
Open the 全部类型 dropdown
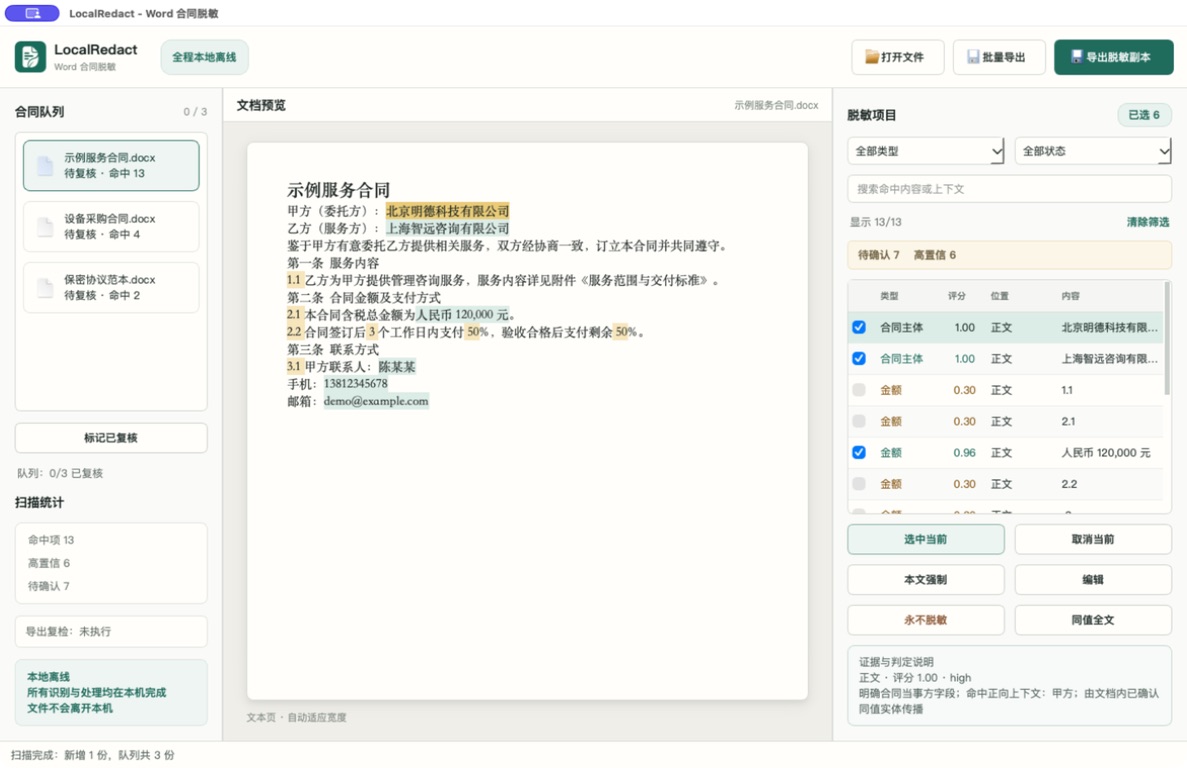[x=926, y=151]
